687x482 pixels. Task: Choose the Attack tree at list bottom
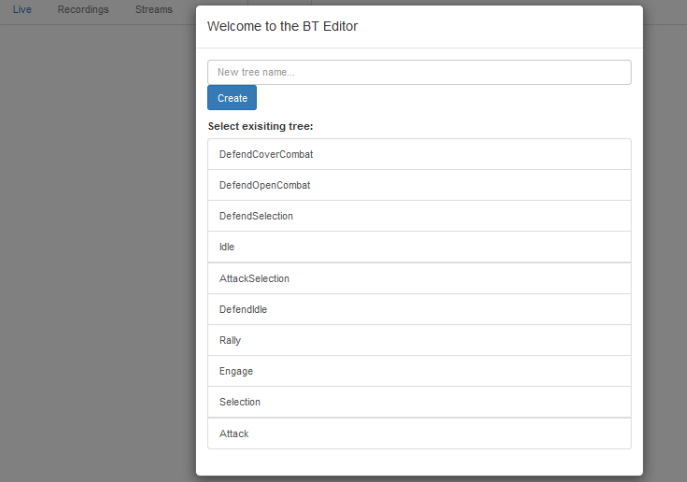click(419, 433)
